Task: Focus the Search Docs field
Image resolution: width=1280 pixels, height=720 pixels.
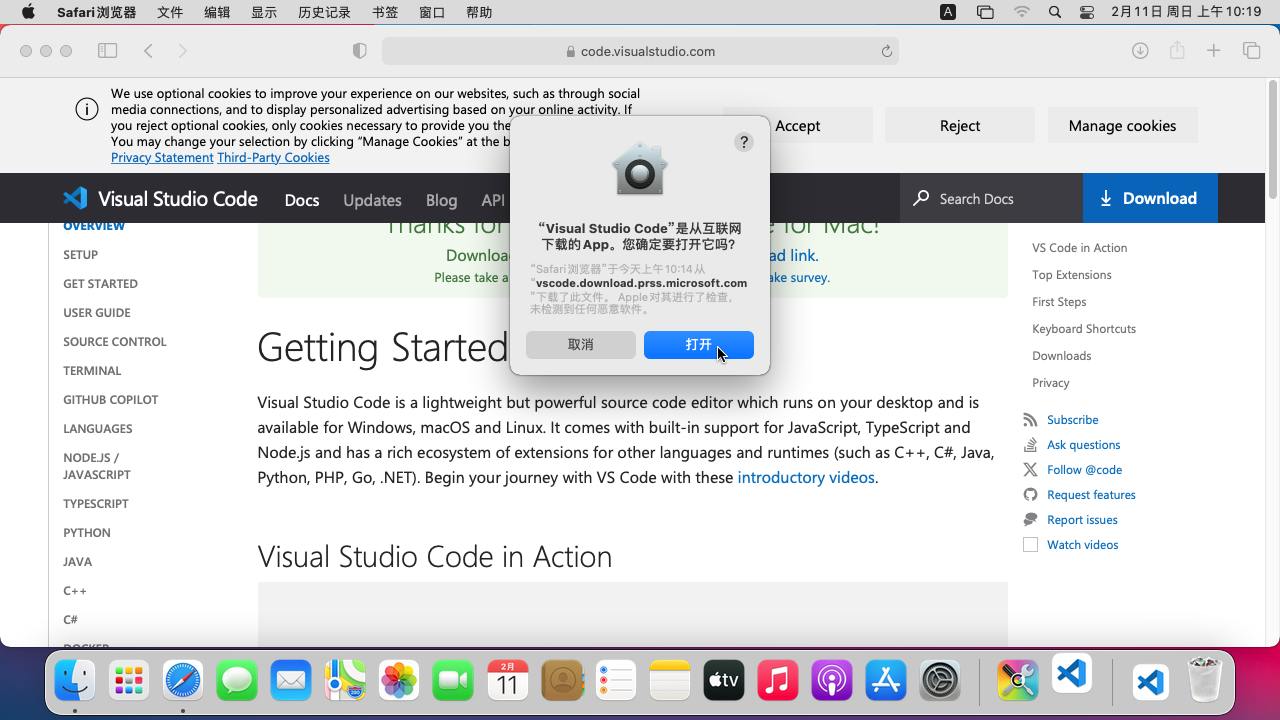Action: (x=991, y=198)
